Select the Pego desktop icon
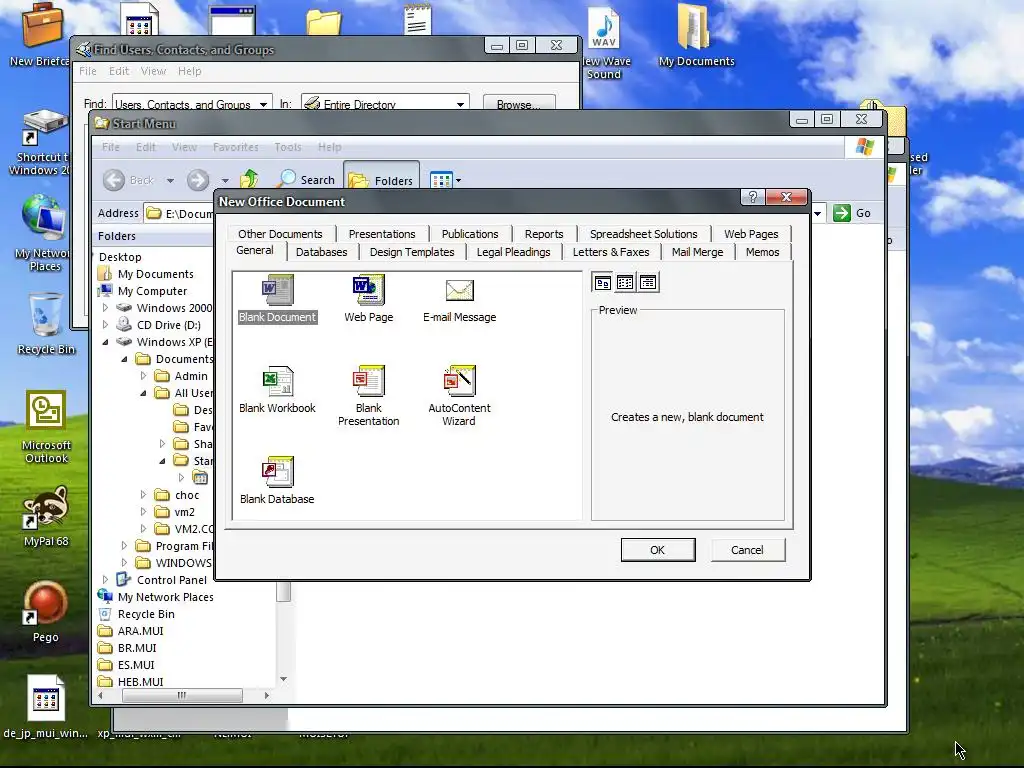Viewport: 1024px width, 768px height. coord(46,612)
